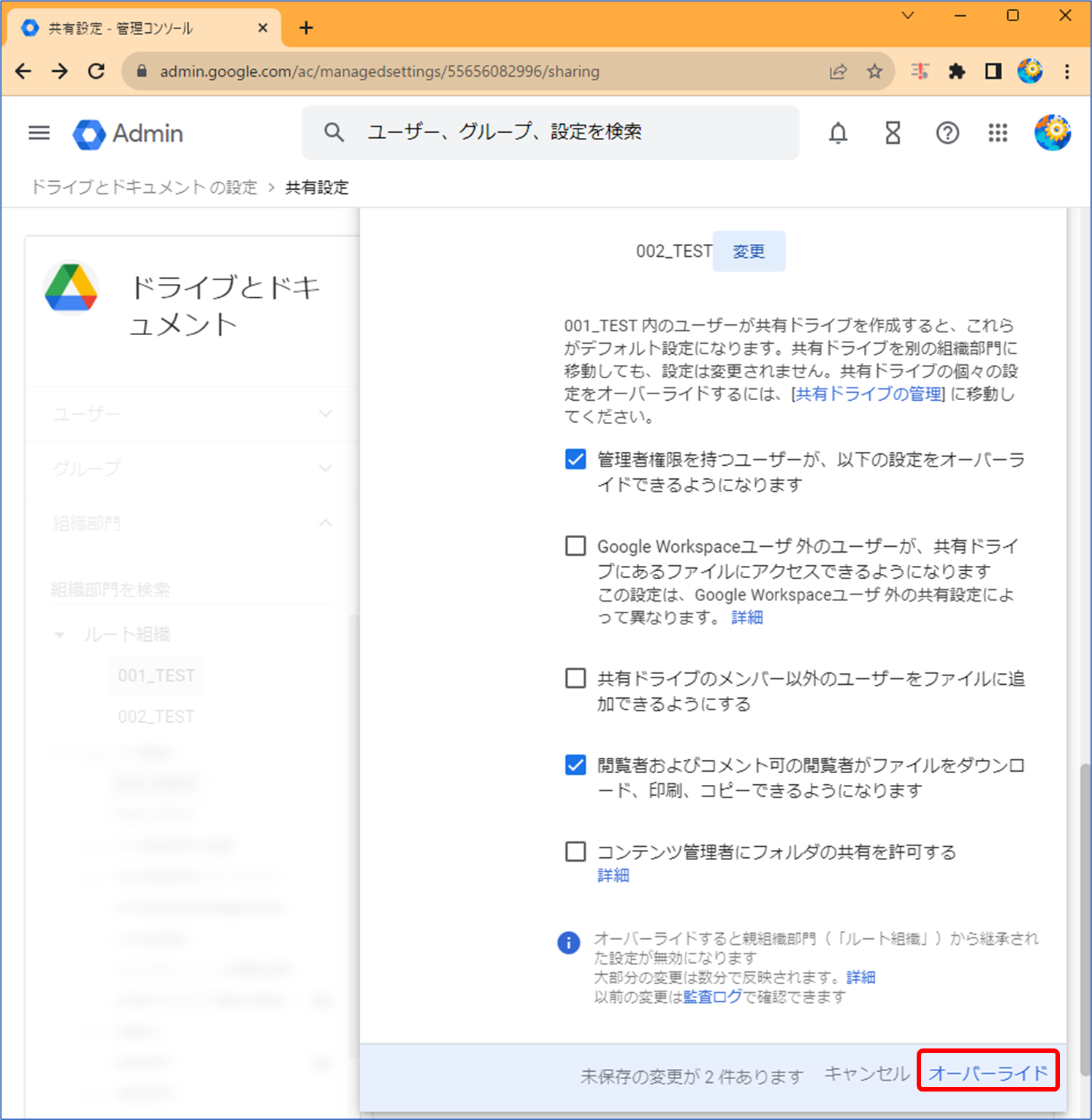Screen dimensions: 1092x1120
Task: Toggle the browser side panel icon
Action: tap(993, 71)
